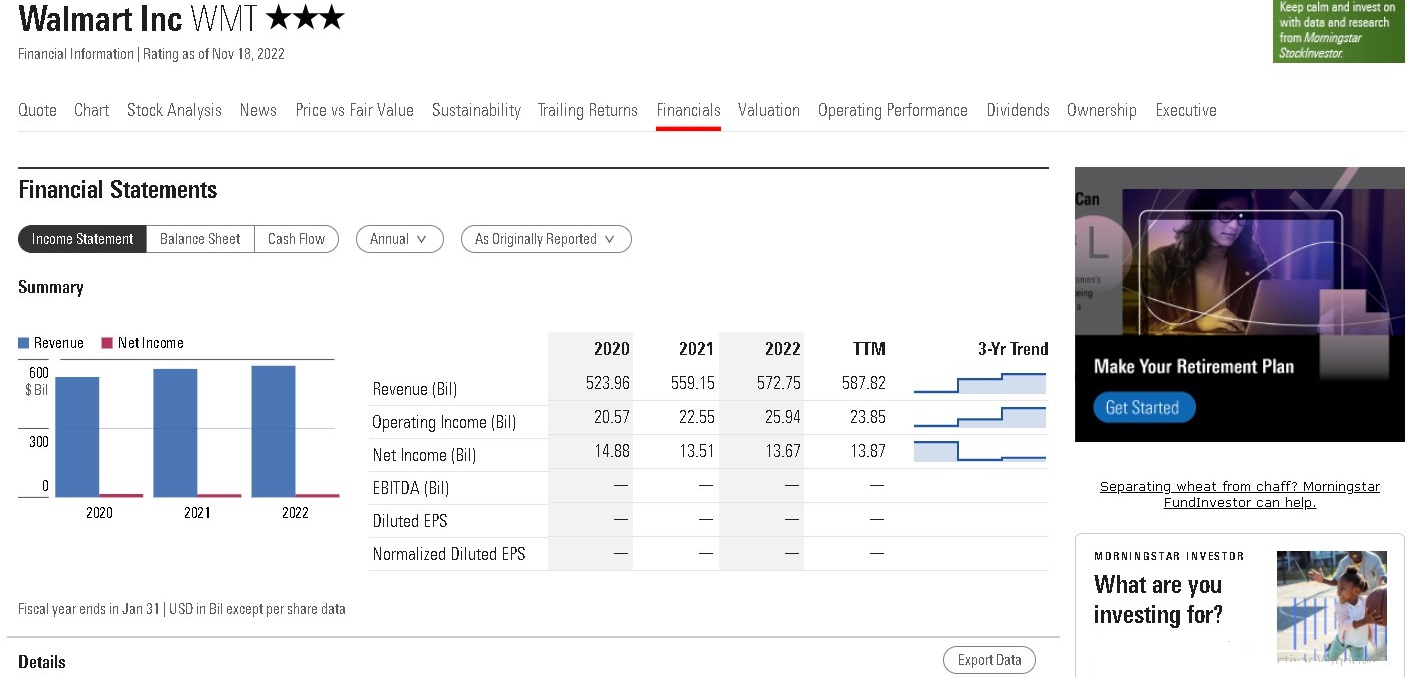Click the Morningstar StockInvestor green banner
This screenshot has height=677, width=1413.
point(1337,31)
